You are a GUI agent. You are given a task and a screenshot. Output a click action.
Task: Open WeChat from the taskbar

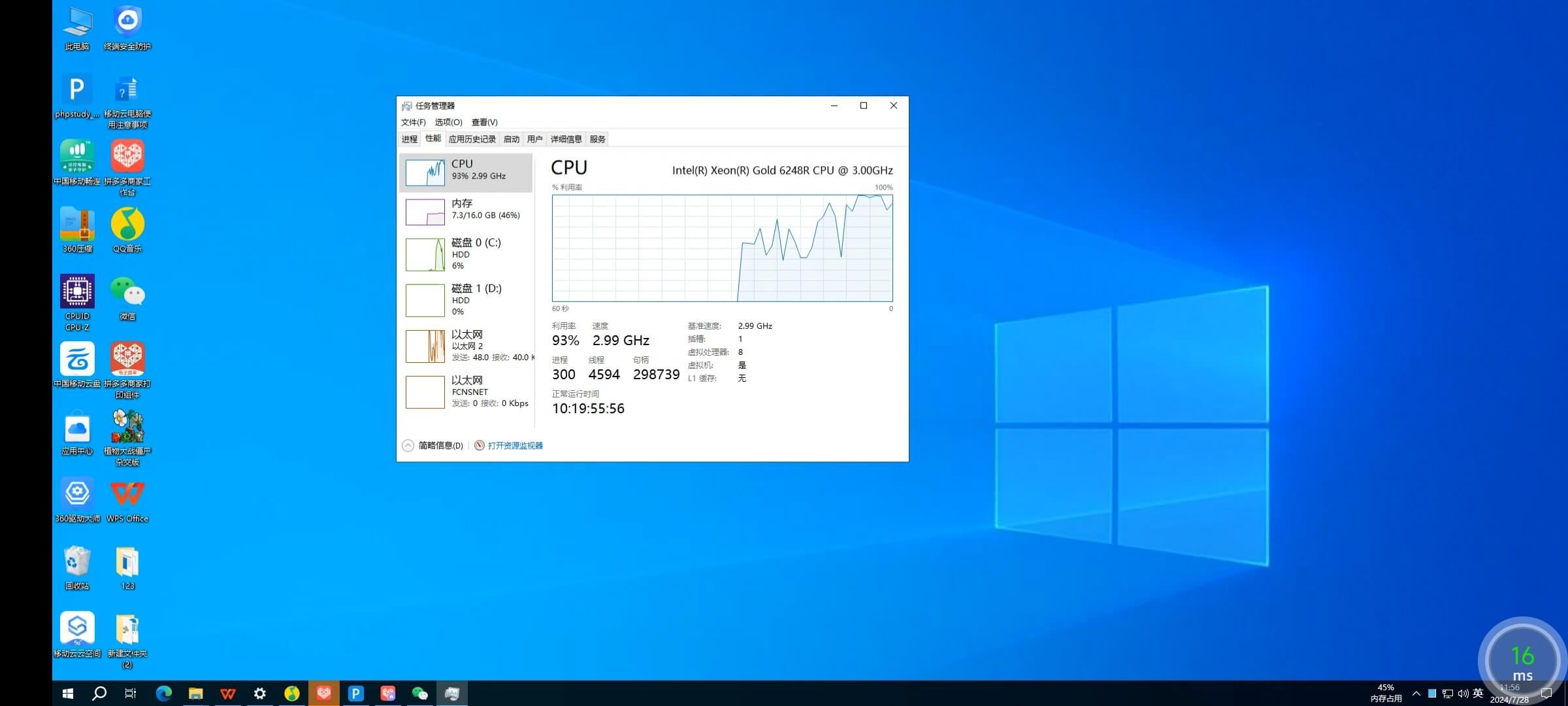tap(419, 694)
